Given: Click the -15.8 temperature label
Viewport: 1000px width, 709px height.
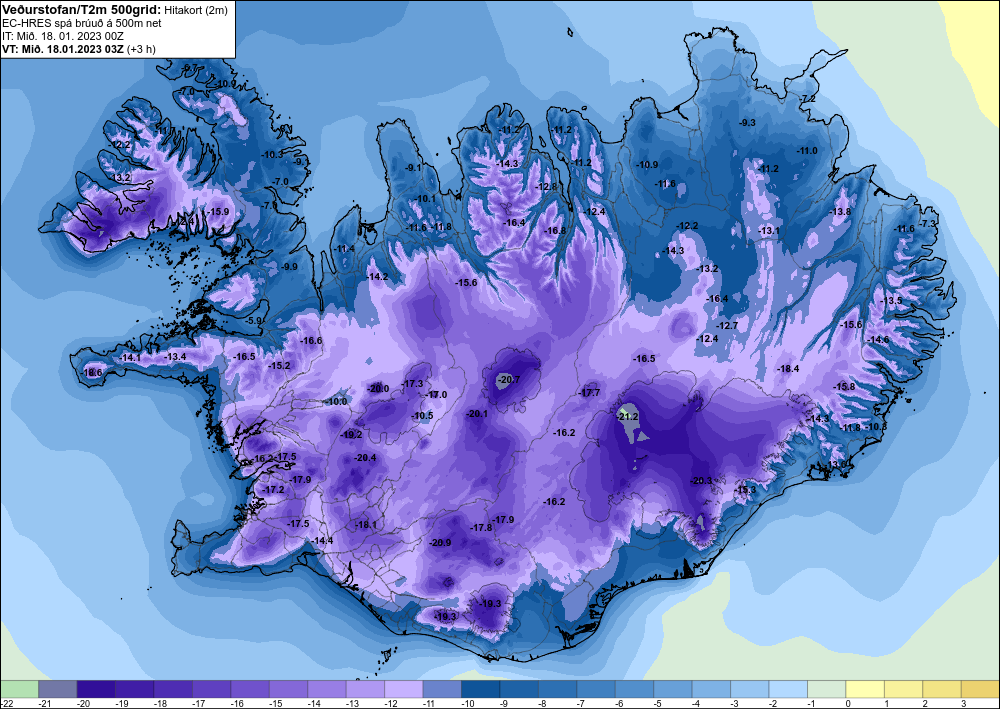Looking at the screenshot, I should [x=844, y=387].
